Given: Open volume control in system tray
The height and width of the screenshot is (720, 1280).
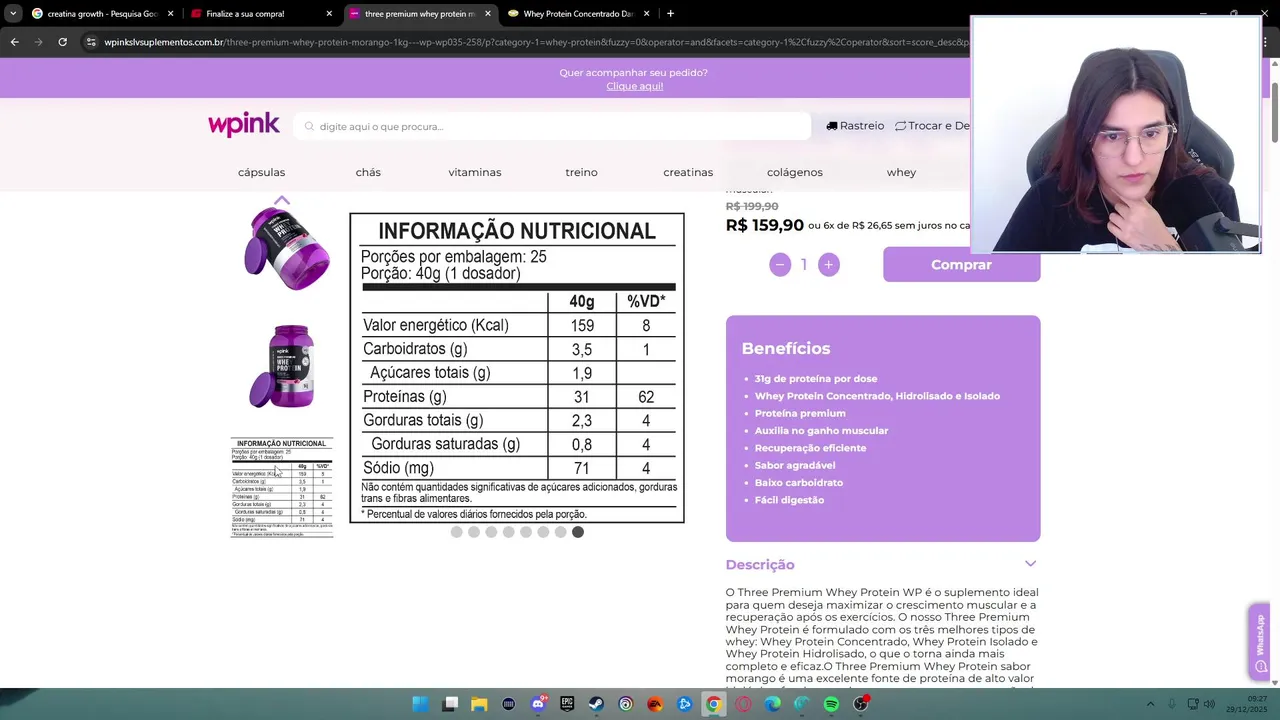Looking at the screenshot, I should [1211, 704].
